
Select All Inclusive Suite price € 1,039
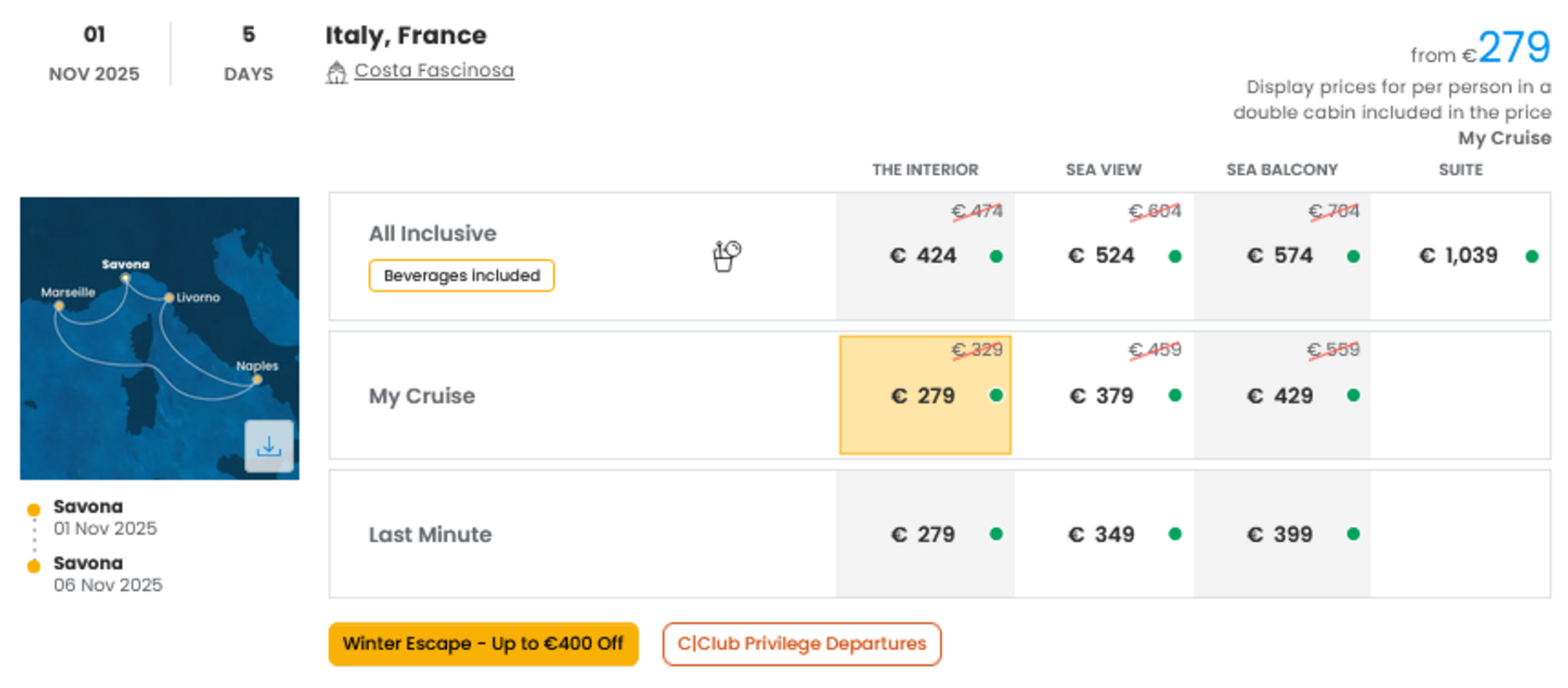pyautogui.click(x=1460, y=256)
